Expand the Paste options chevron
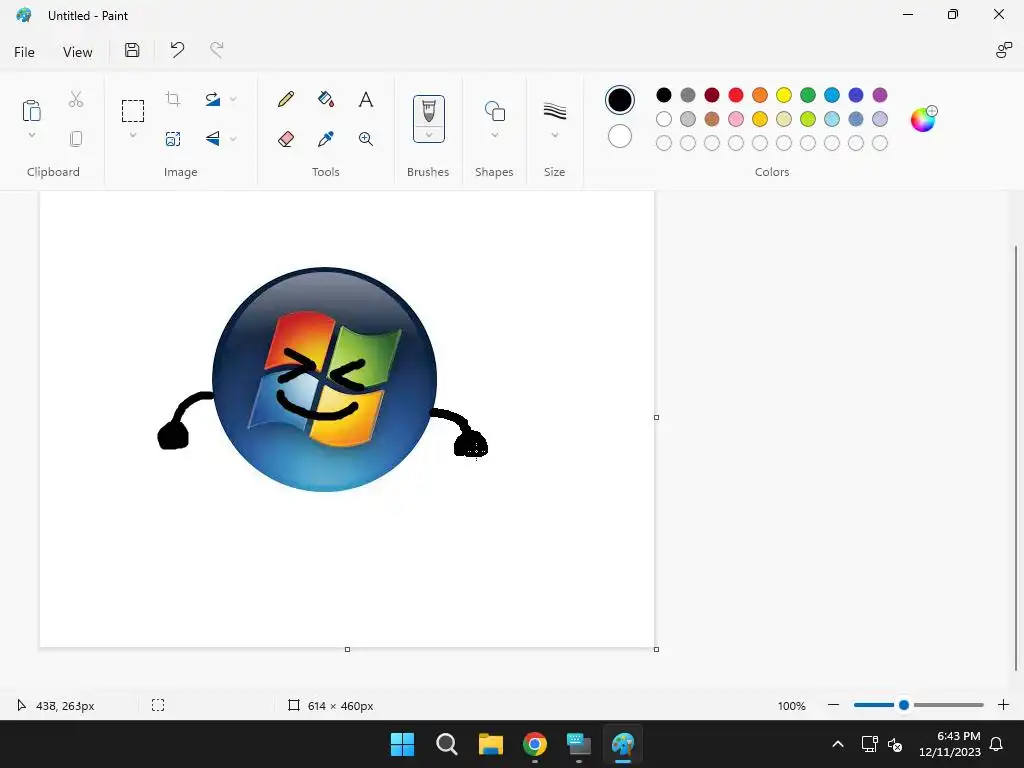 31,135
